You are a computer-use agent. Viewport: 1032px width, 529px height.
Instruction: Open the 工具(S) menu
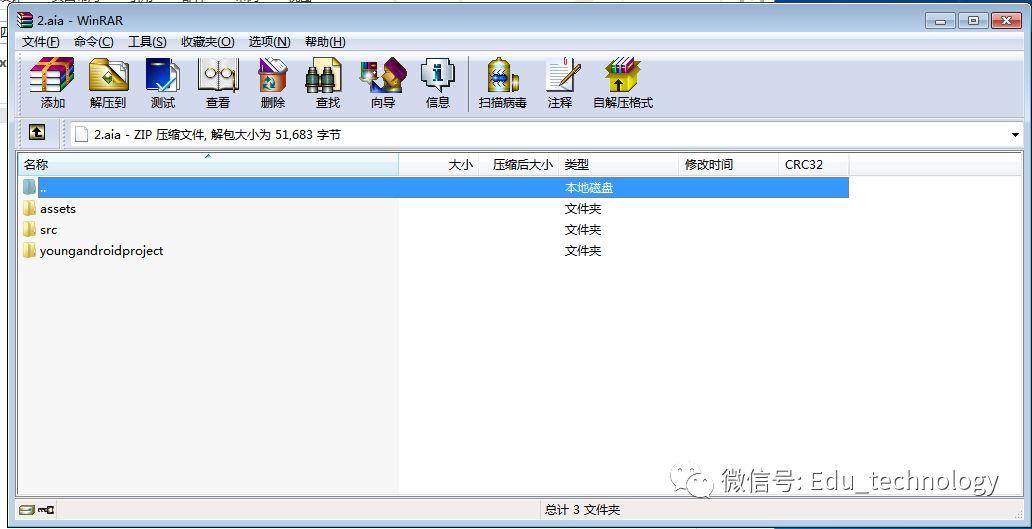click(x=147, y=42)
